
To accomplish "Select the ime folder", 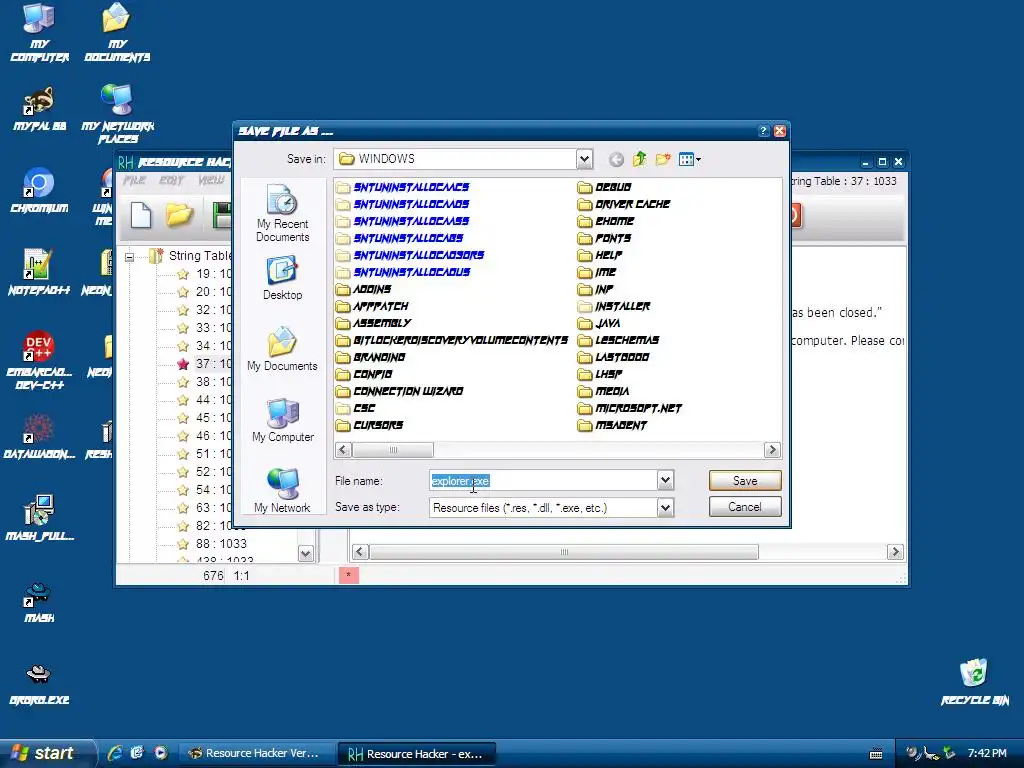I will click(597, 272).
